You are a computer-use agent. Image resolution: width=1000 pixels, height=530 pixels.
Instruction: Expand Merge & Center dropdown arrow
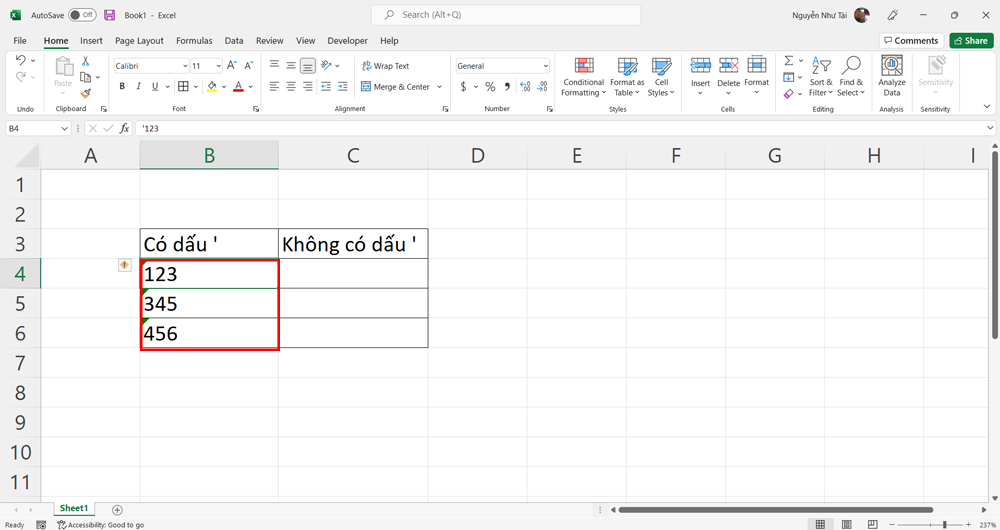click(439, 87)
